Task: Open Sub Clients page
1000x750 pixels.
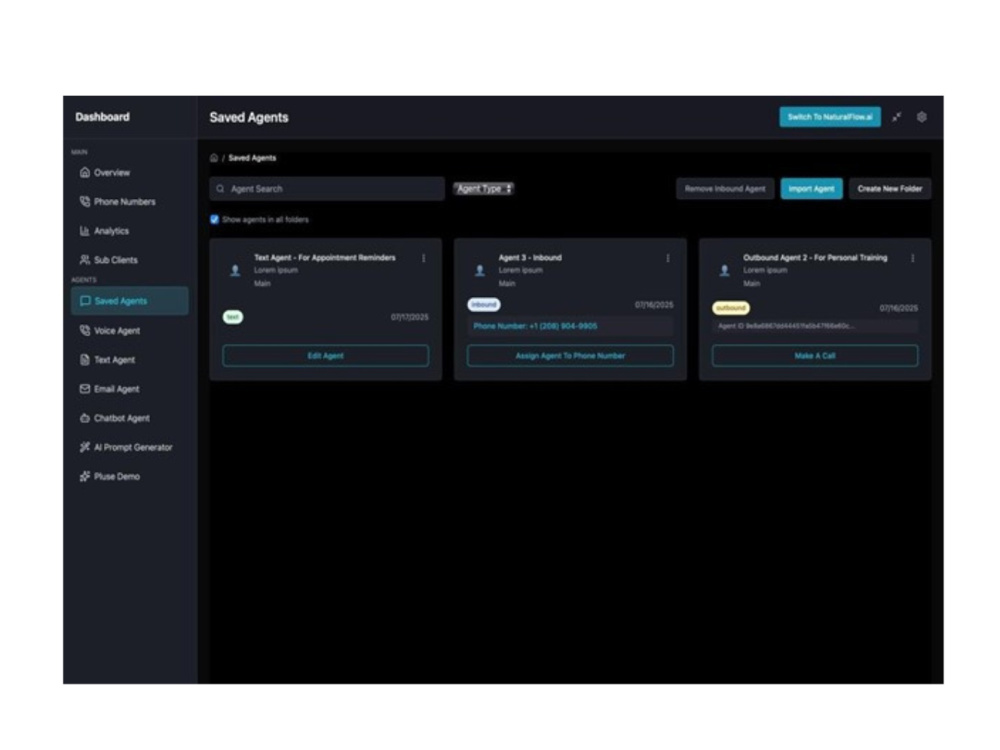Action: pos(129,260)
